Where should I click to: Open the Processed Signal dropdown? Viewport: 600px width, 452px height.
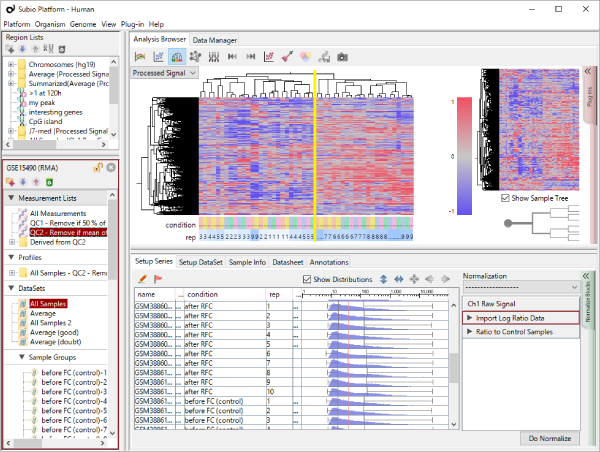click(x=165, y=73)
